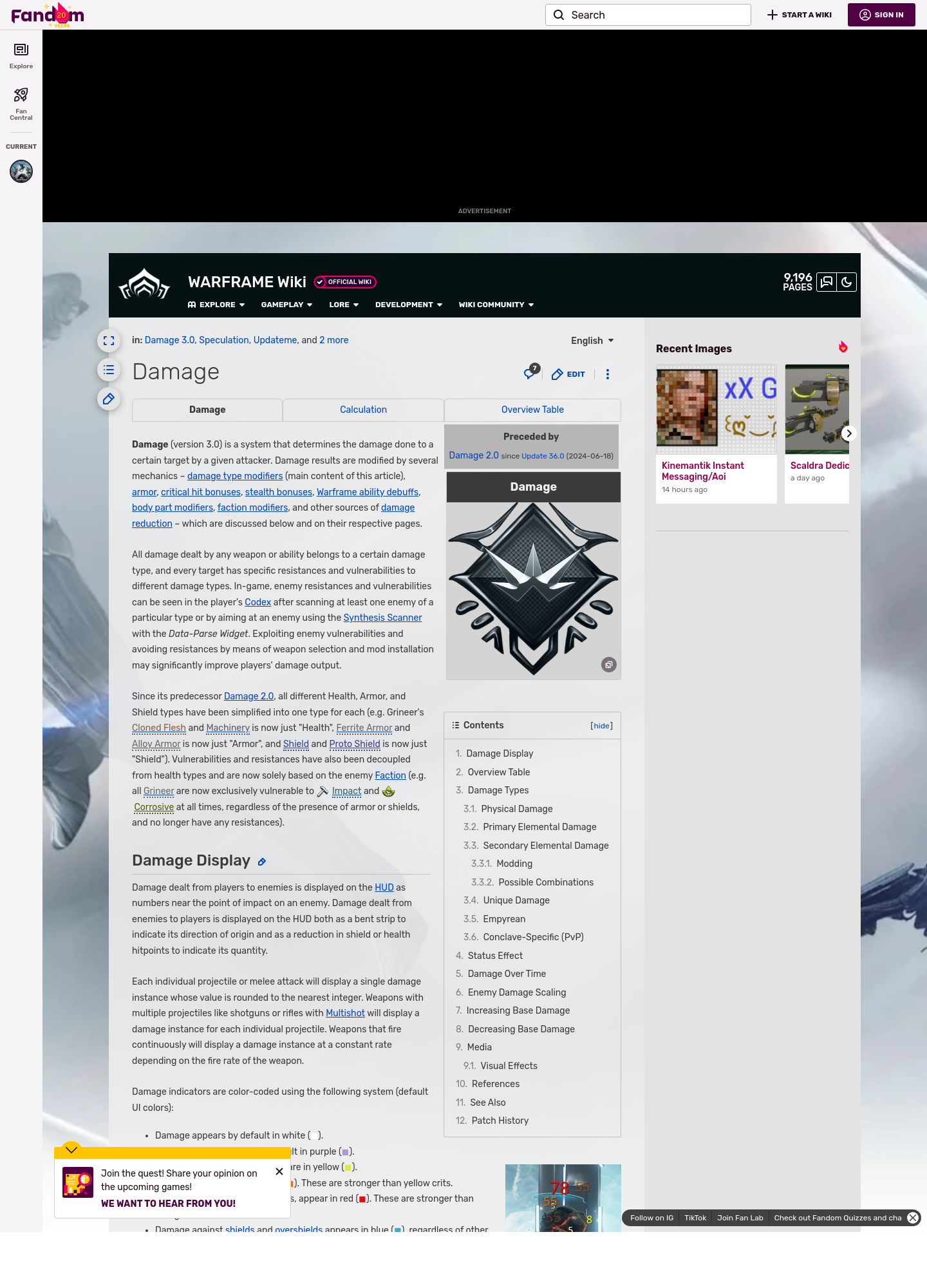This screenshot has width=927, height=1288.
Task: Open the article comments bubble
Action: 531,373
